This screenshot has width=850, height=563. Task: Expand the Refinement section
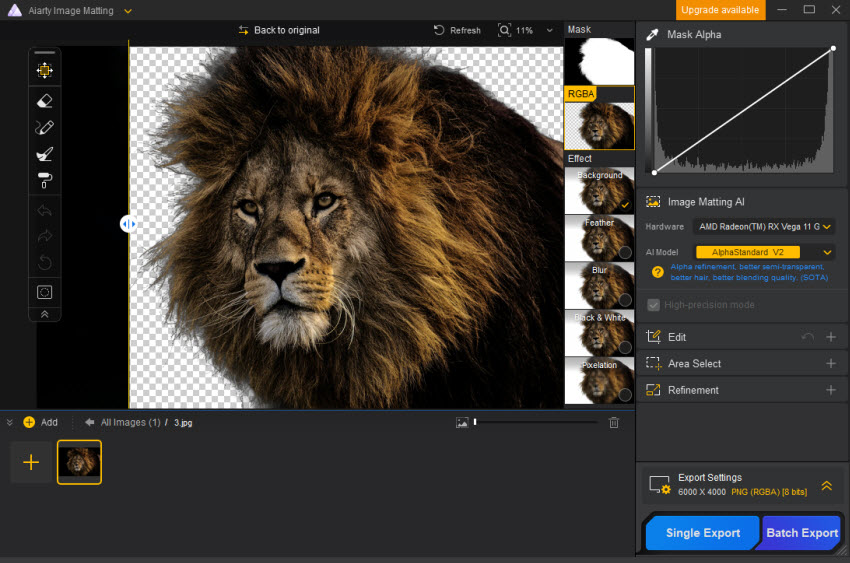point(830,390)
